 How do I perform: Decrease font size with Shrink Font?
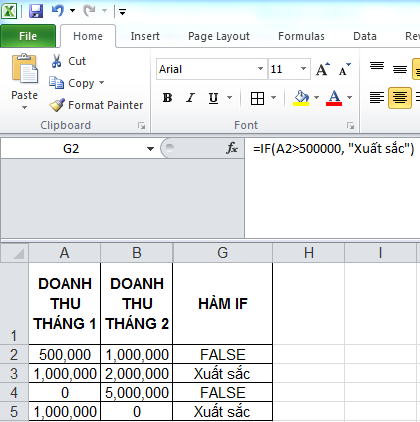point(344,69)
